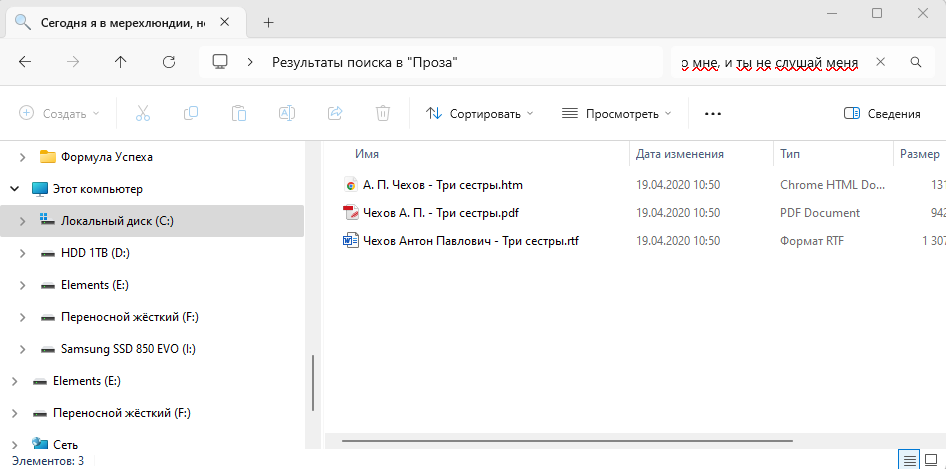Refresh the search results

[169, 62]
